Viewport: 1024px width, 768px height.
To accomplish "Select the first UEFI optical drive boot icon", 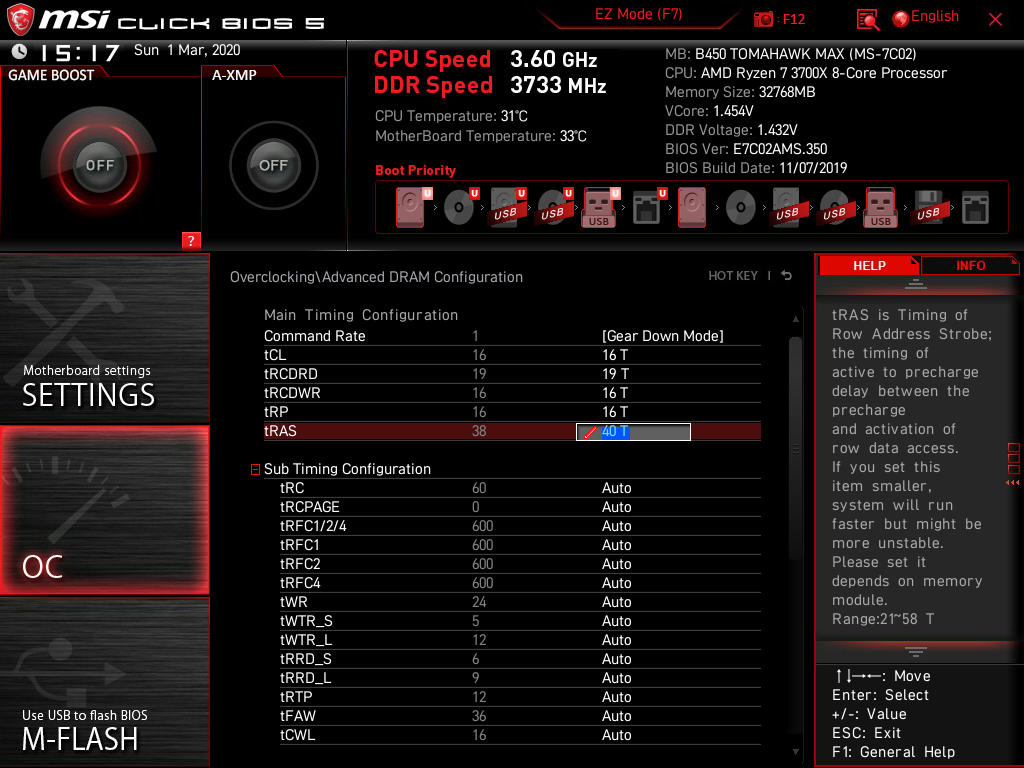I will pos(460,207).
